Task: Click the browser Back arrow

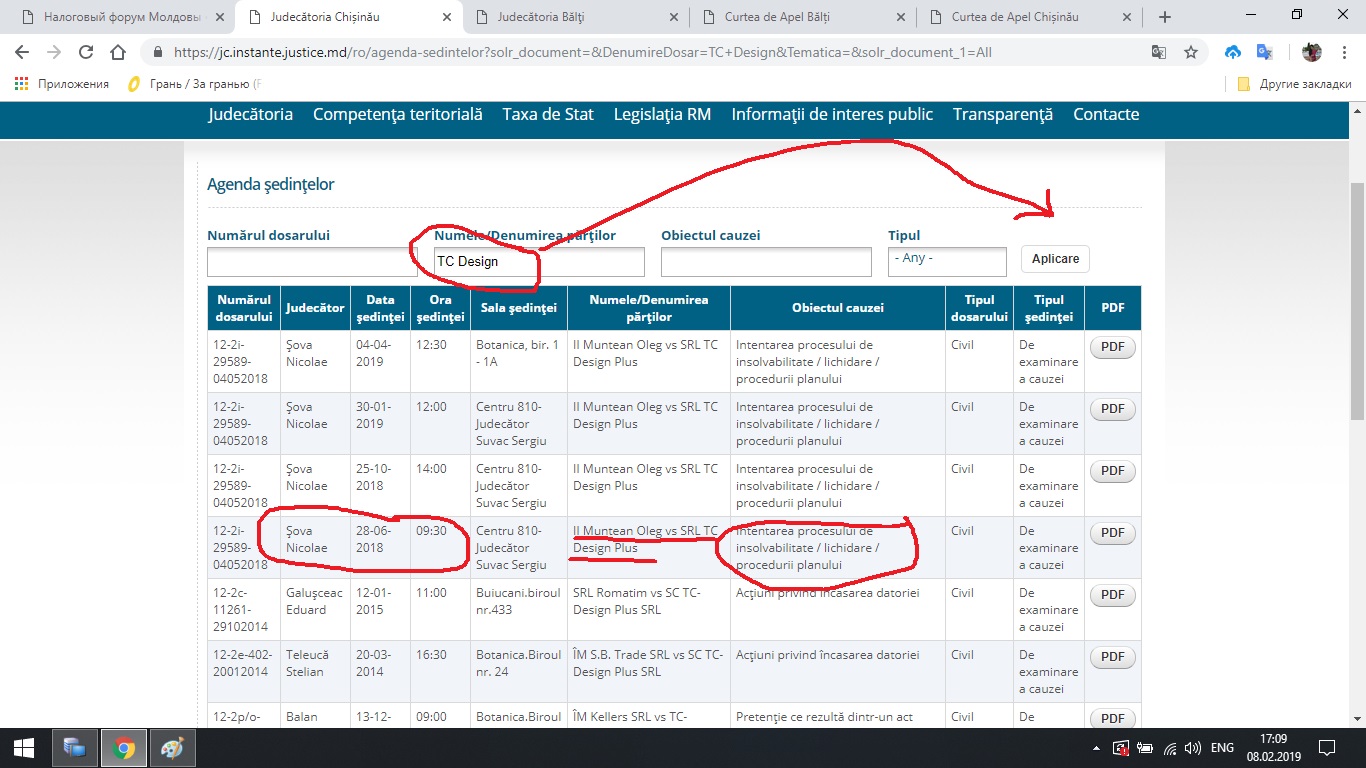Action: click(22, 52)
